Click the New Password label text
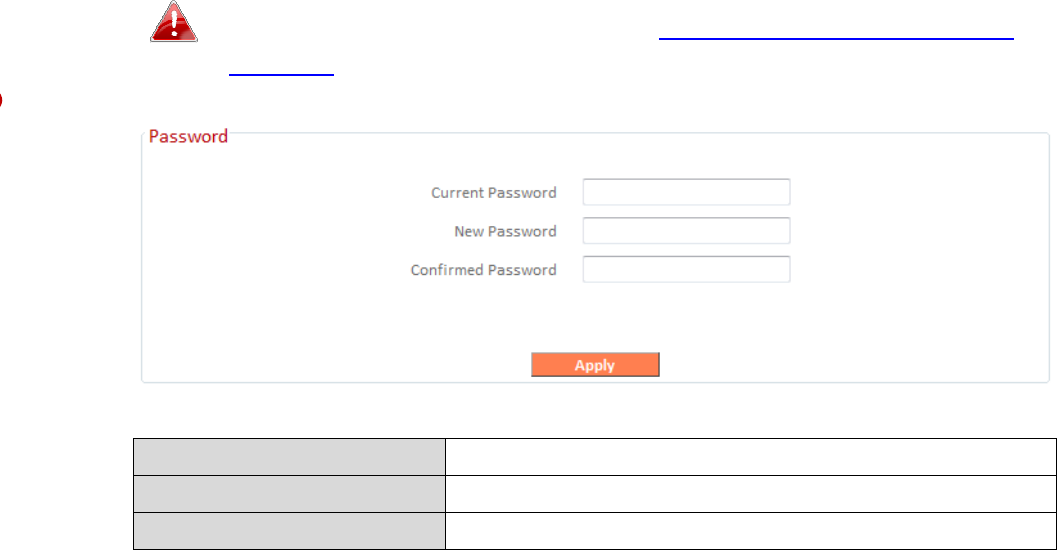Screen dimensions: 1063x550 pos(505,231)
